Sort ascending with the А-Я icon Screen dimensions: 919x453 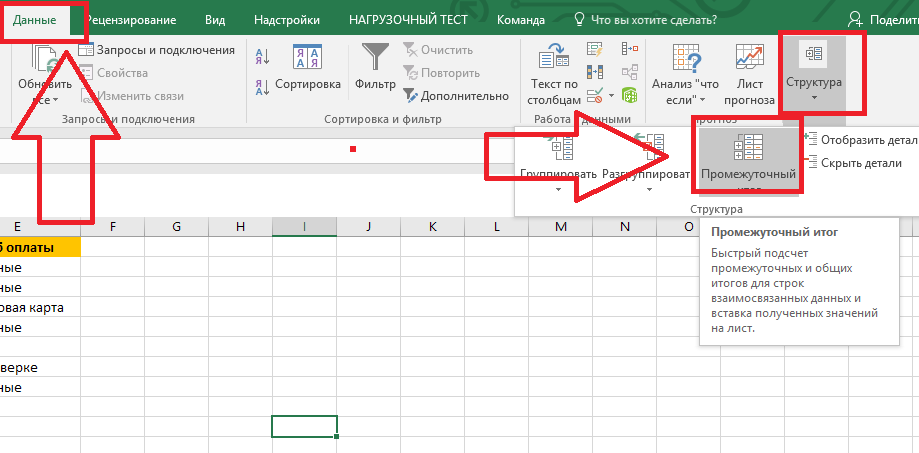262,55
